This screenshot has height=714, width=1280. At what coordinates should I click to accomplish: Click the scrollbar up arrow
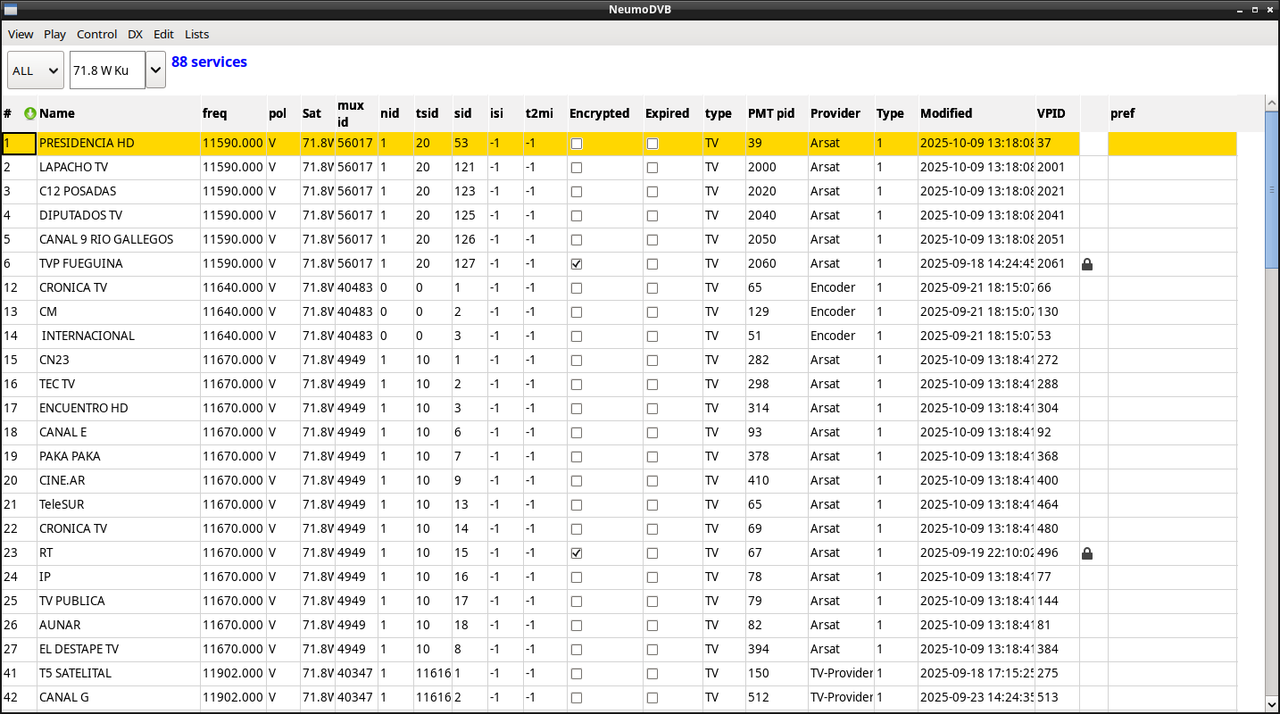click(x=1272, y=101)
